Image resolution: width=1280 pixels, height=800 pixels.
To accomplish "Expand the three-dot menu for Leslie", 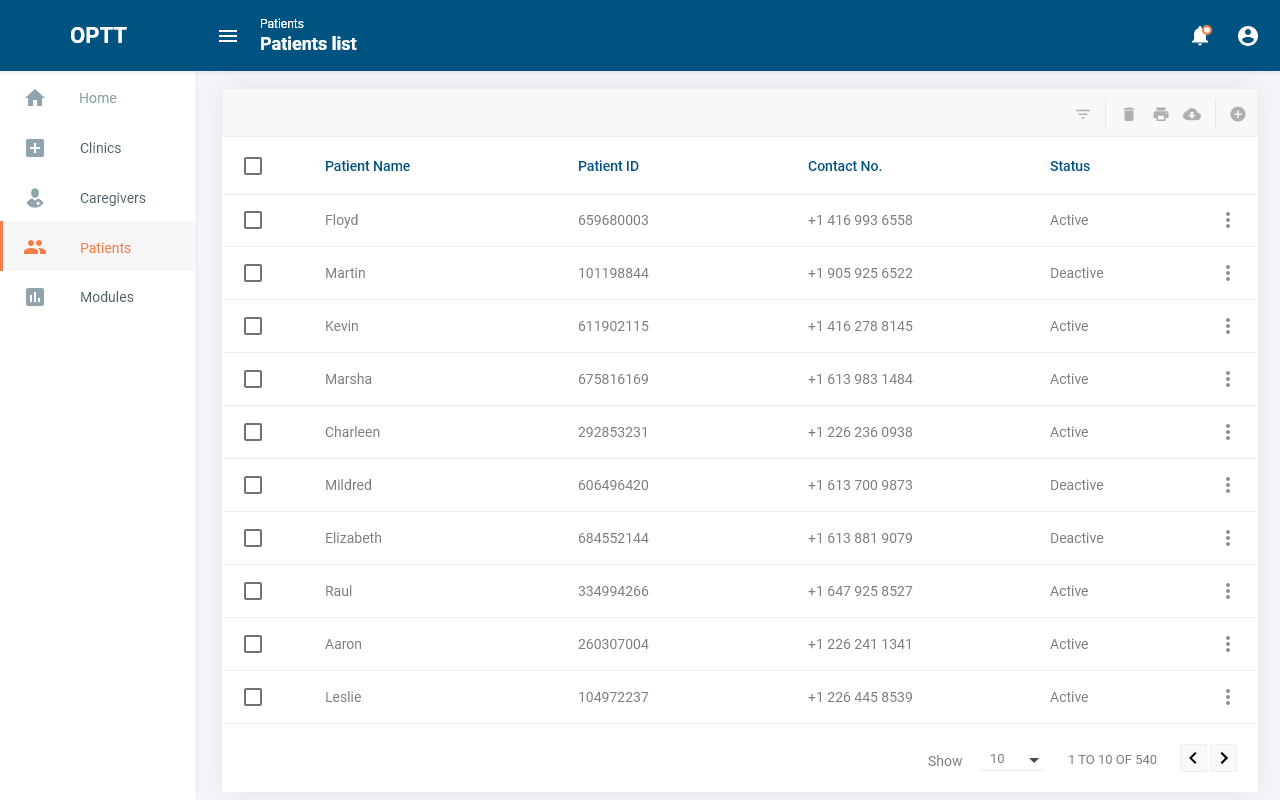I will (x=1228, y=697).
